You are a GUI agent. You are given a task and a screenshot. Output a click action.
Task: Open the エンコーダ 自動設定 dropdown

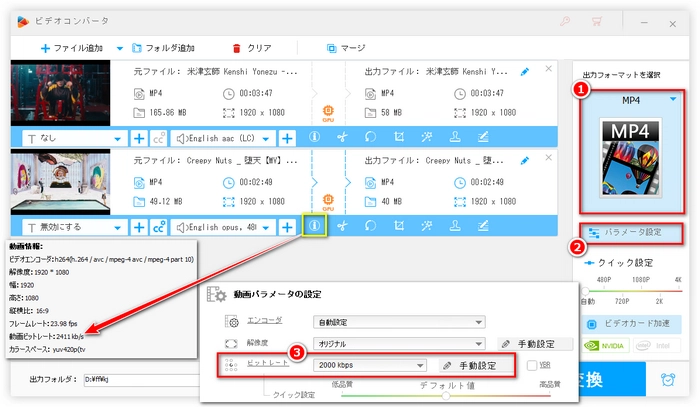pyautogui.click(x=479, y=322)
